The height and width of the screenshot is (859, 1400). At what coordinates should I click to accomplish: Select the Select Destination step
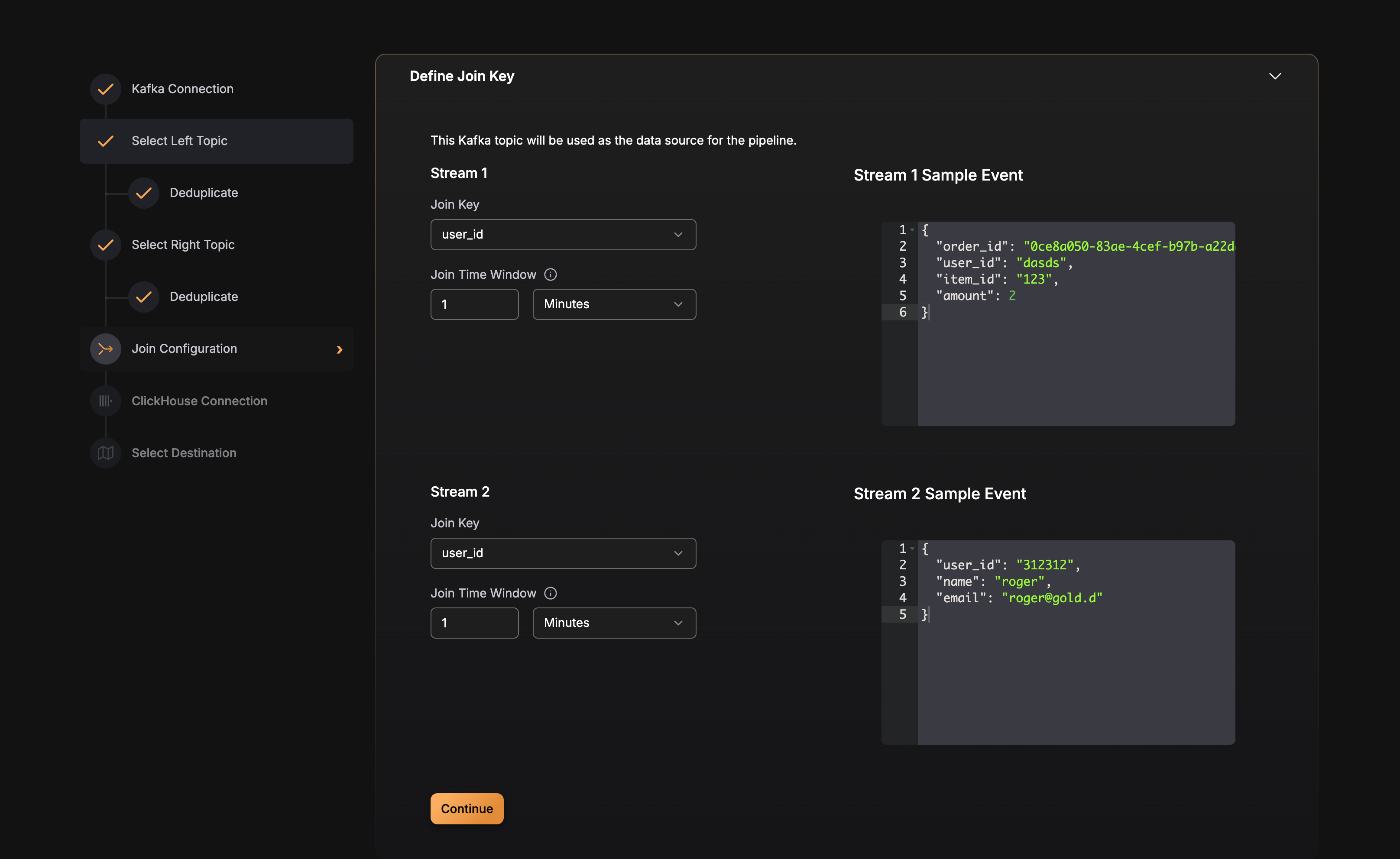click(184, 453)
